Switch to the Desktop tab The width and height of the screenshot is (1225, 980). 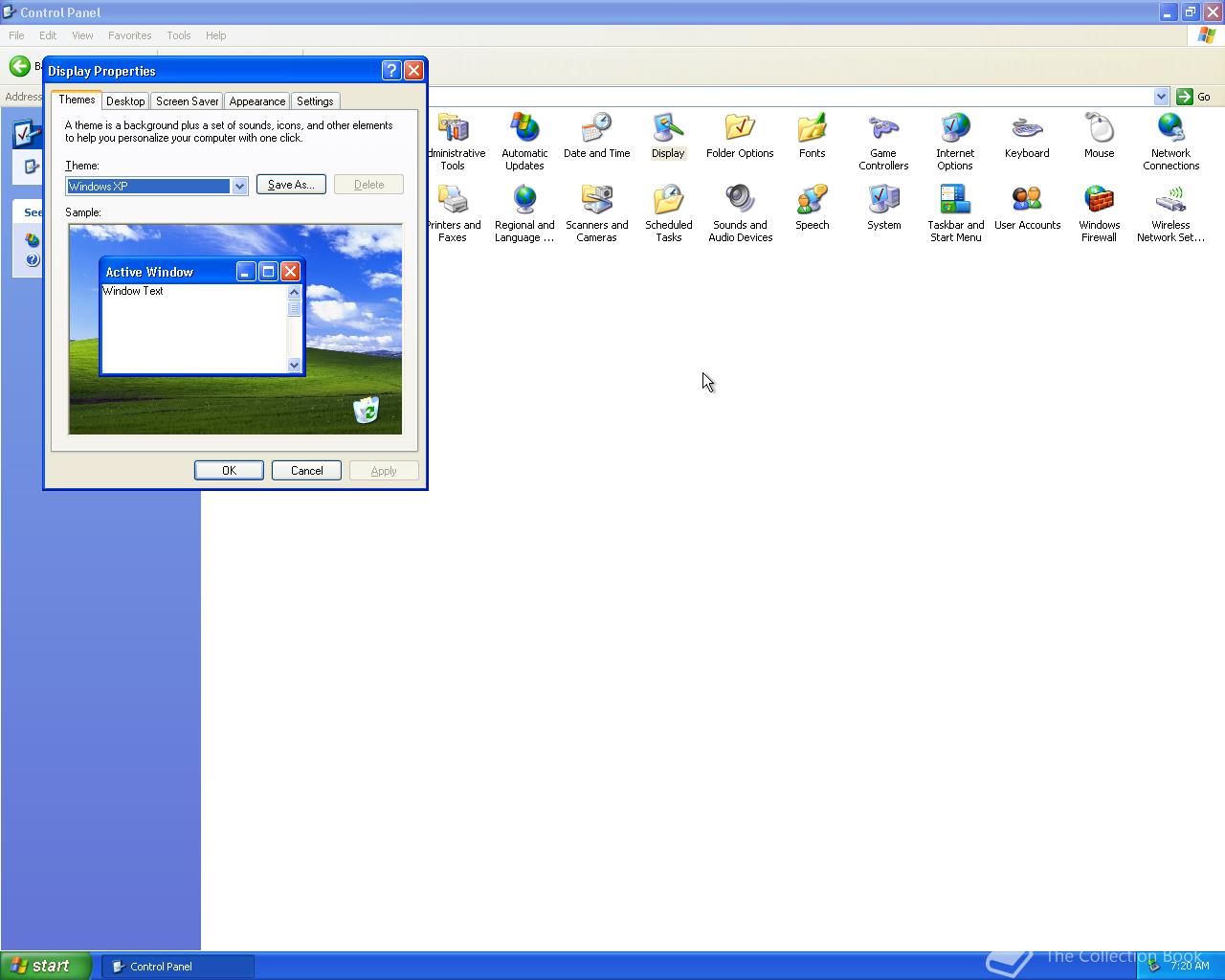pyautogui.click(x=125, y=101)
